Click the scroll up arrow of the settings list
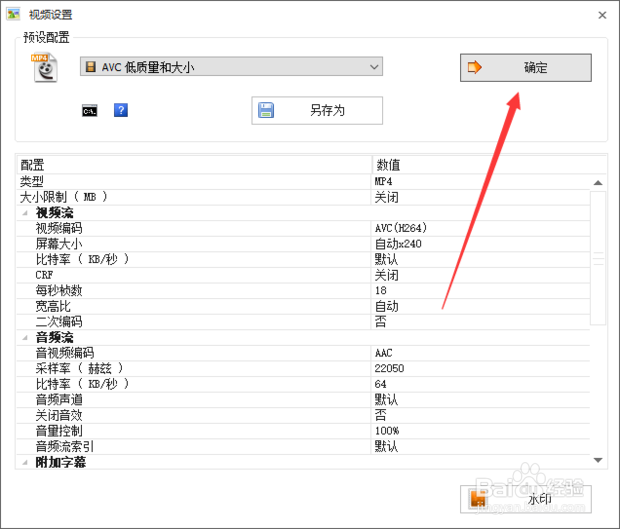 (598, 183)
